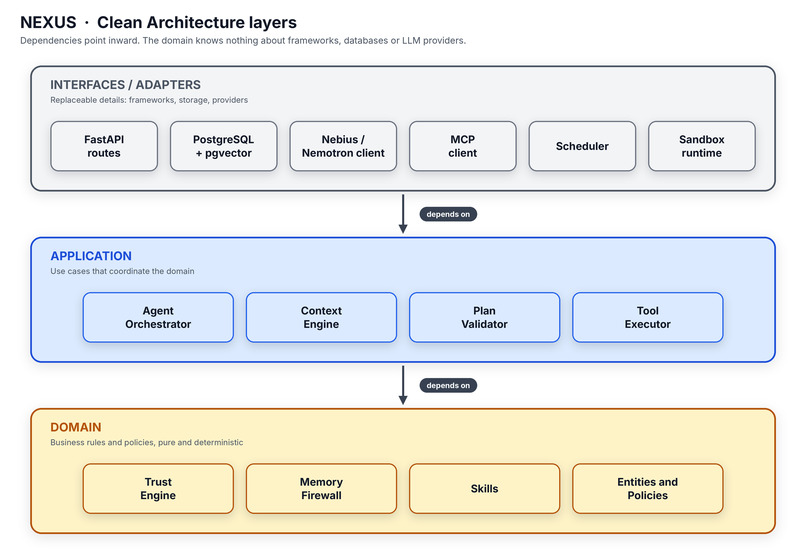Click the FastAPI routes box
806x554 pixels.
[104, 146]
